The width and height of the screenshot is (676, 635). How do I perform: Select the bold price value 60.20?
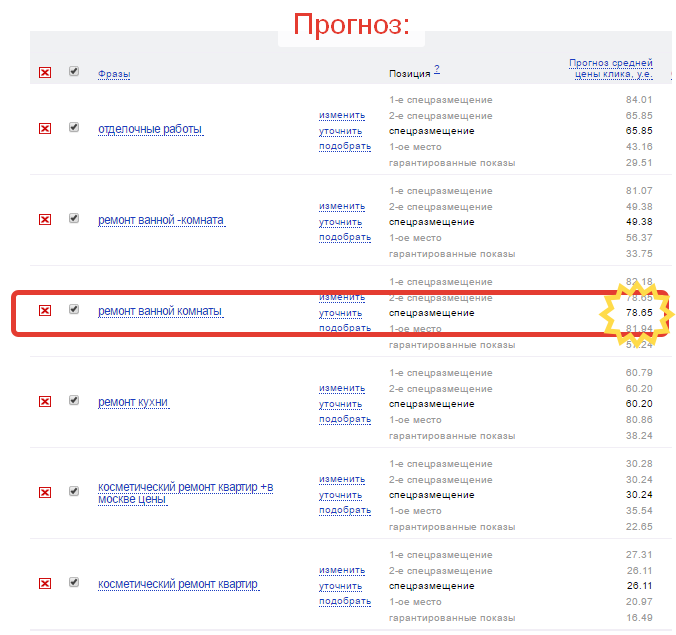click(639, 404)
